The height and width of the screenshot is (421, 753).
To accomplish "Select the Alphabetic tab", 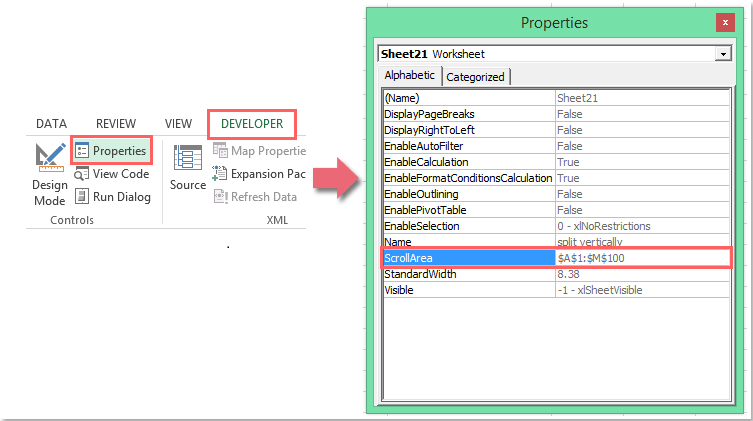I will point(411,76).
